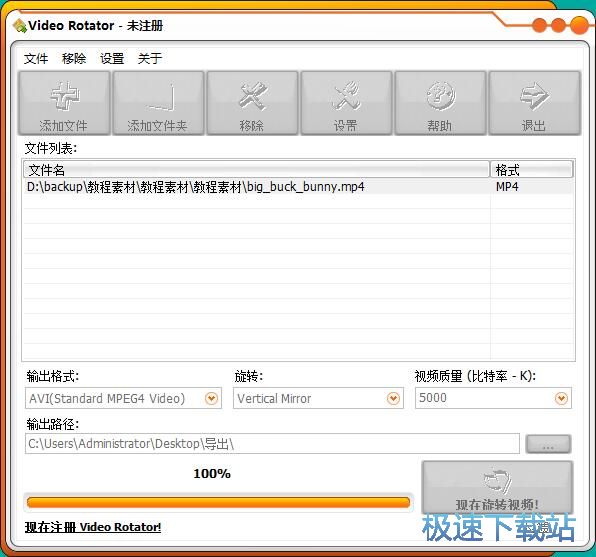The width and height of the screenshot is (596, 557).
Task: Open the 文件 menu
Action: pyautogui.click(x=36, y=59)
